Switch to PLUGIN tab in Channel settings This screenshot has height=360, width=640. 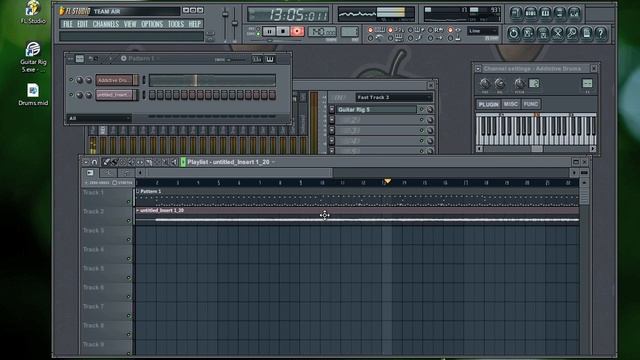tap(489, 104)
